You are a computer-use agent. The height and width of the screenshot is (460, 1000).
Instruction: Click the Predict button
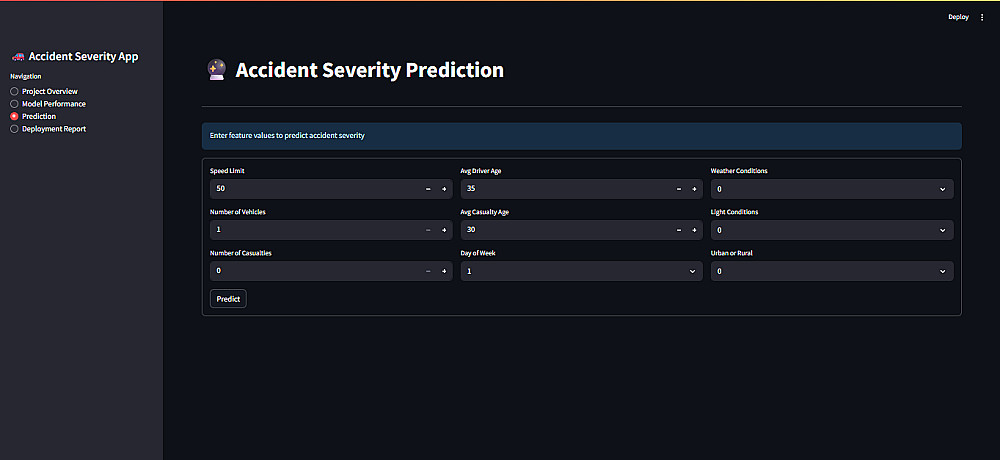[x=228, y=299]
